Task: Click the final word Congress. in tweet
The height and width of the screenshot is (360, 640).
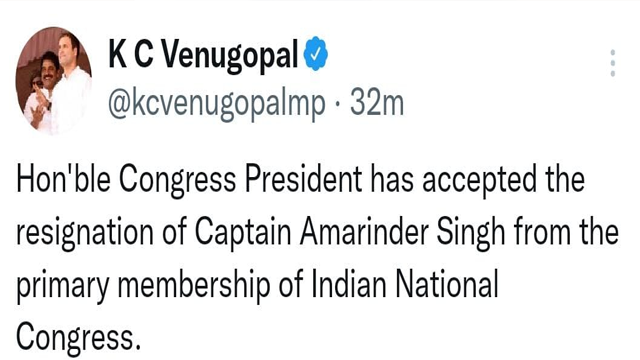Action: pyautogui.click(x=78, y=337)
